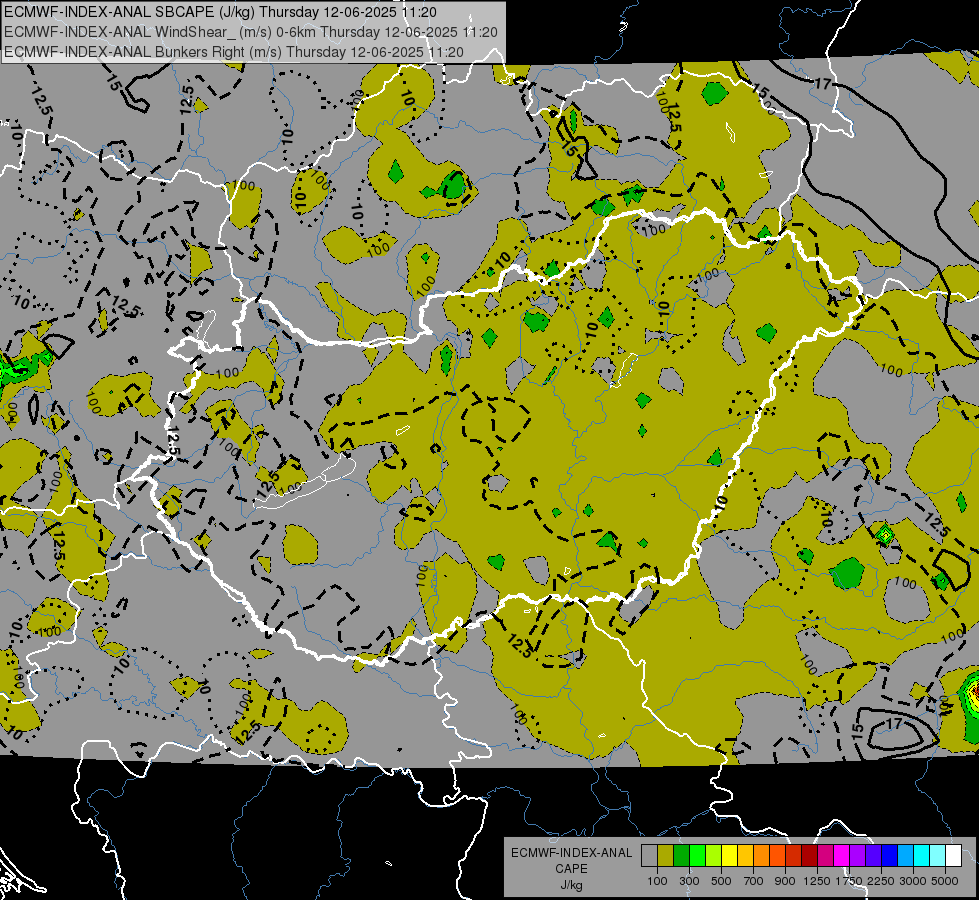Select the white swatch ending the legend
This screenshot has width=979, height=900.
coord(953,856)
